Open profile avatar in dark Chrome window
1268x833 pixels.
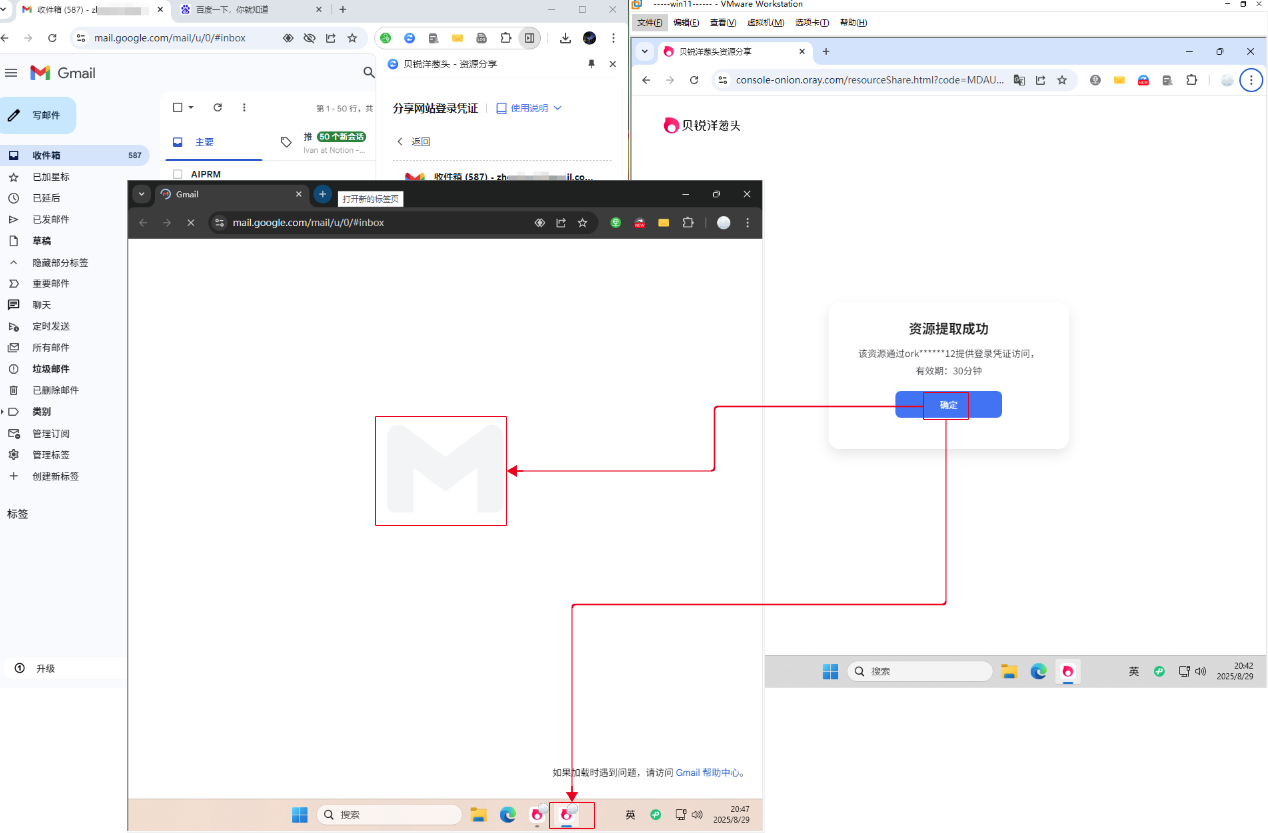pos(724,223)
